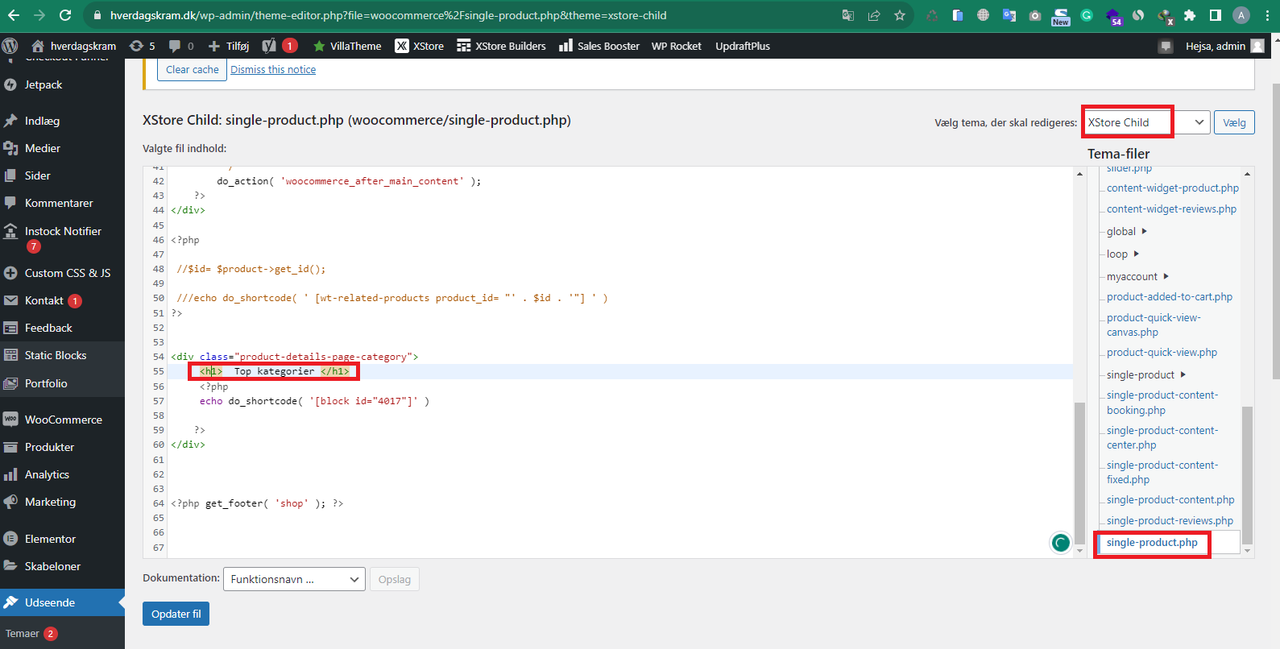Expand the loop folder in Tema-filer

point(1122,254)
